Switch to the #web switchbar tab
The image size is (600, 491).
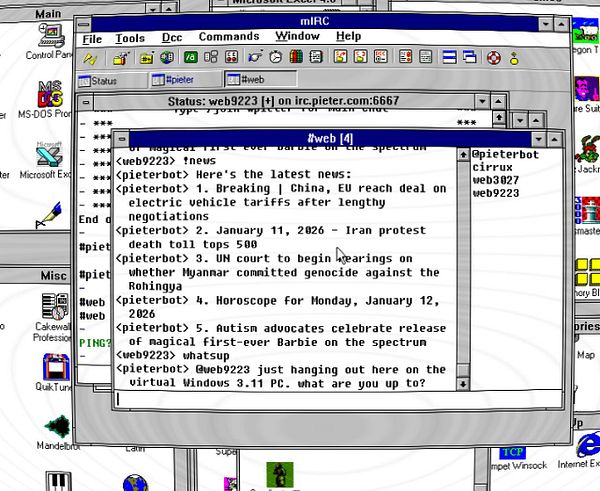pos(261,79)
